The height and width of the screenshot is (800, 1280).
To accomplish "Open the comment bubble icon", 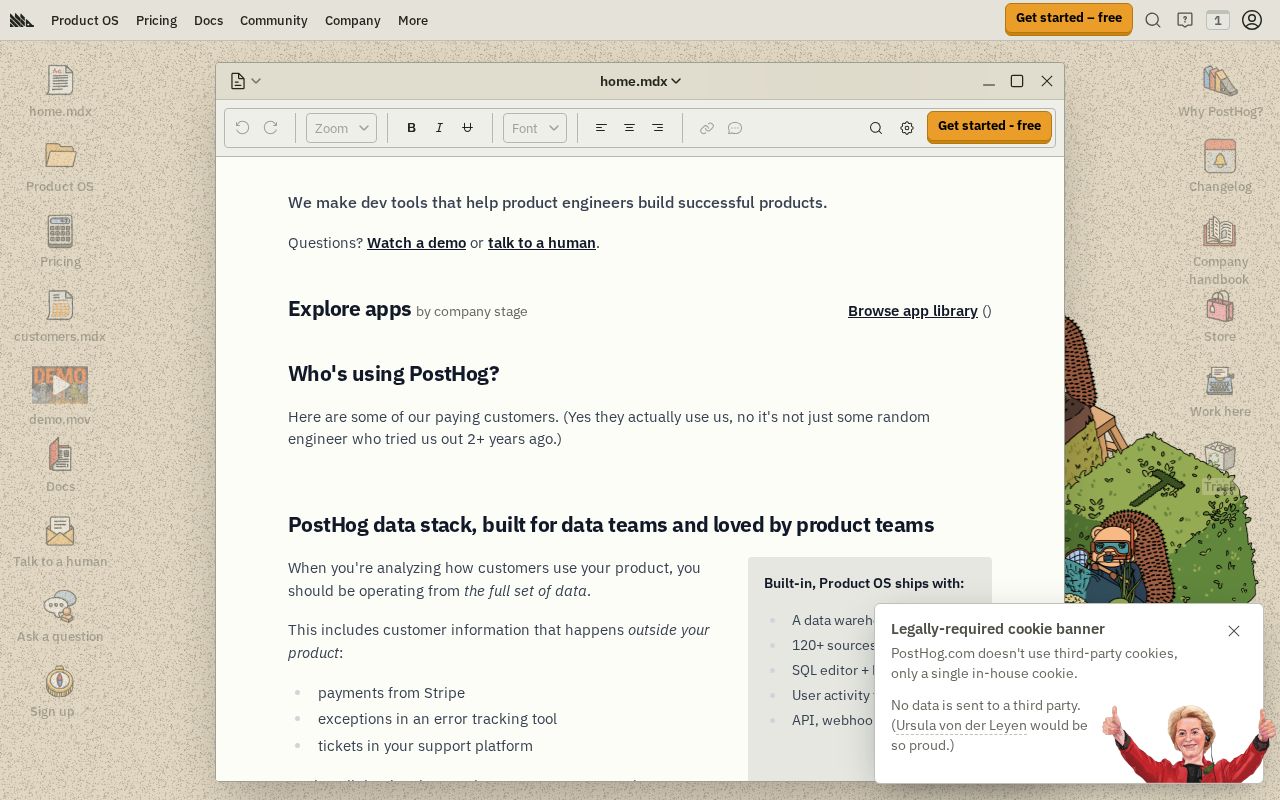I will (735, 128).
